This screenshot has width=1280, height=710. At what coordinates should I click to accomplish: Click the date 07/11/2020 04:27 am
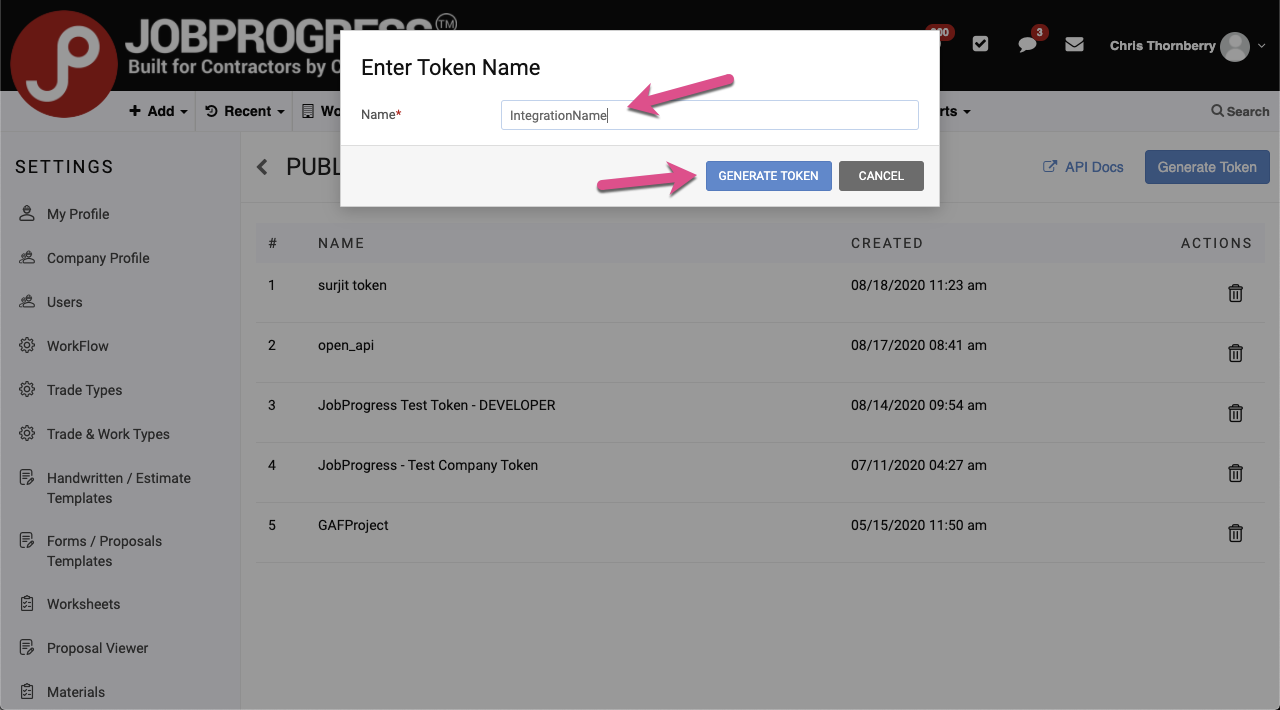coord(919,465)
